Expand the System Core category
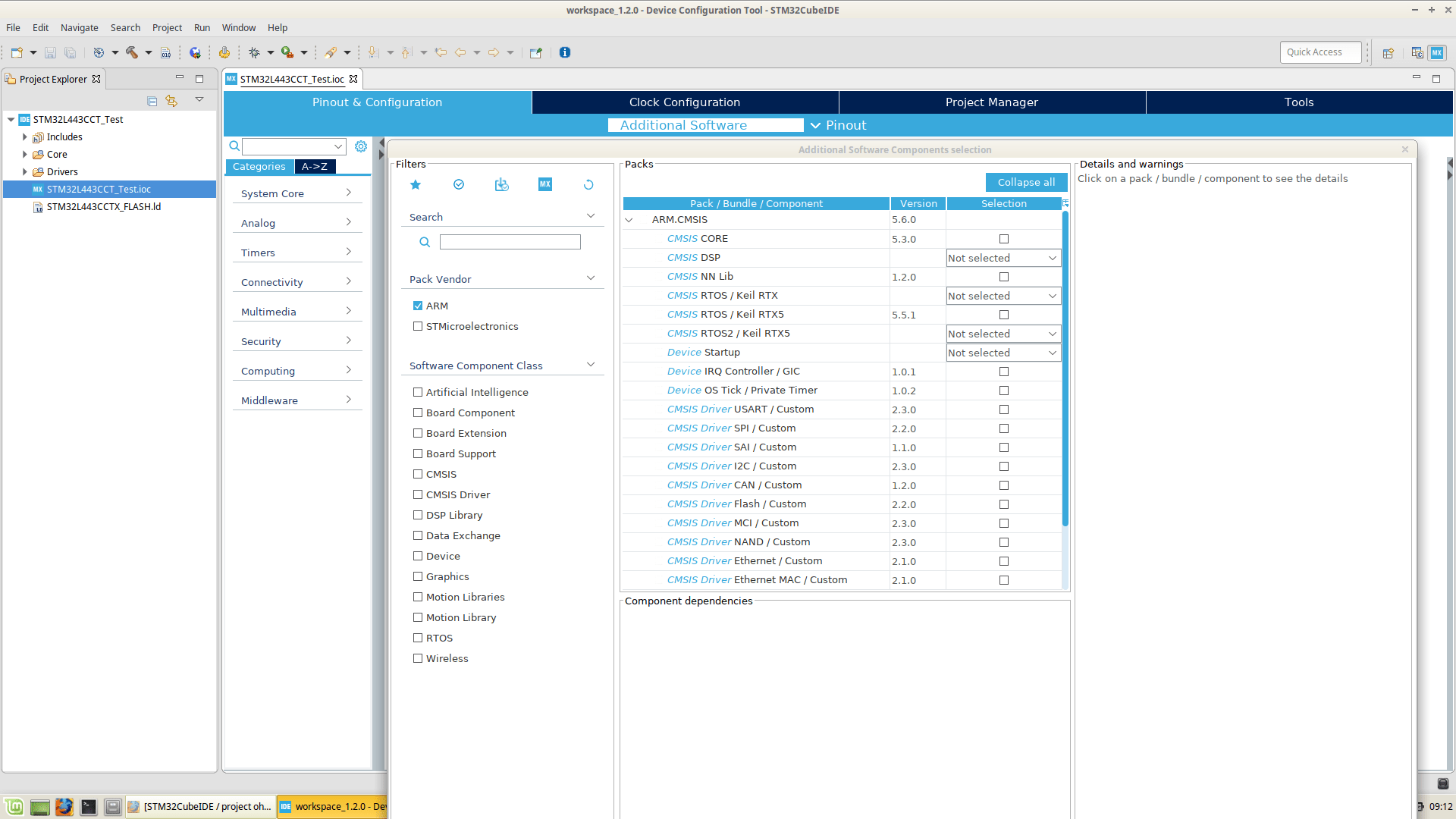The width and height of the screenshot is (1456, 819). point(297,193)
